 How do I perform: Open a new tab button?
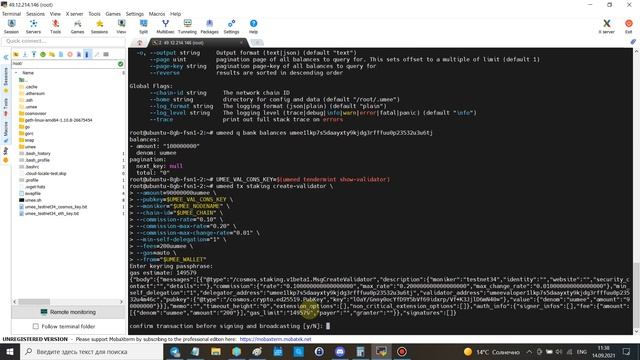coord(257,42)
